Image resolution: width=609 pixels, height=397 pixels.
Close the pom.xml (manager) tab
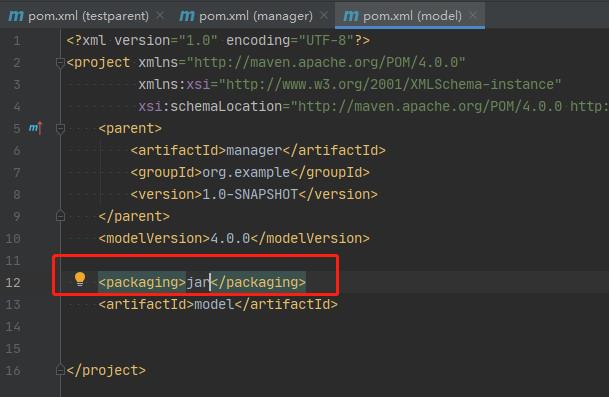click(x=324, y=16)
